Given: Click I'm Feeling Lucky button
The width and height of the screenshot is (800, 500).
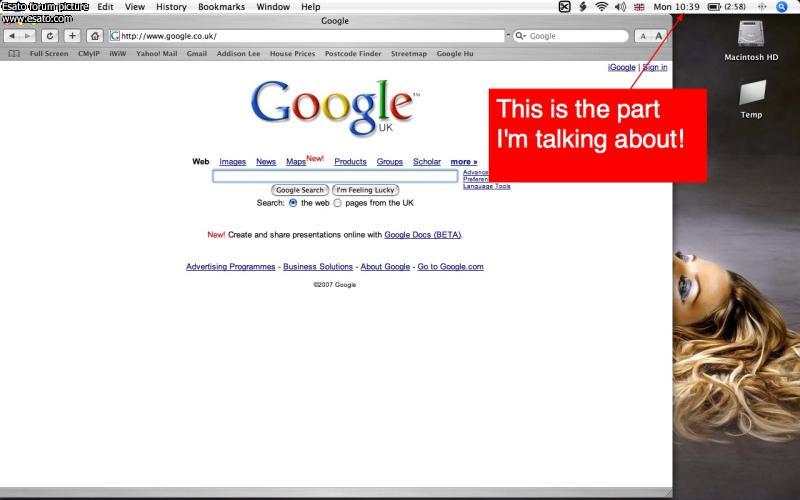Looking at the screenshot, I should (365, 190).
